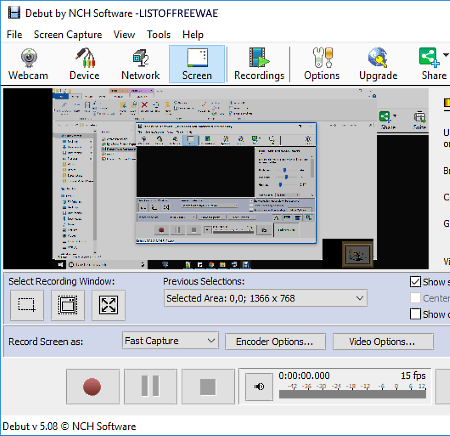Pause the recording

pyautogui.click(x=150, y=387)
